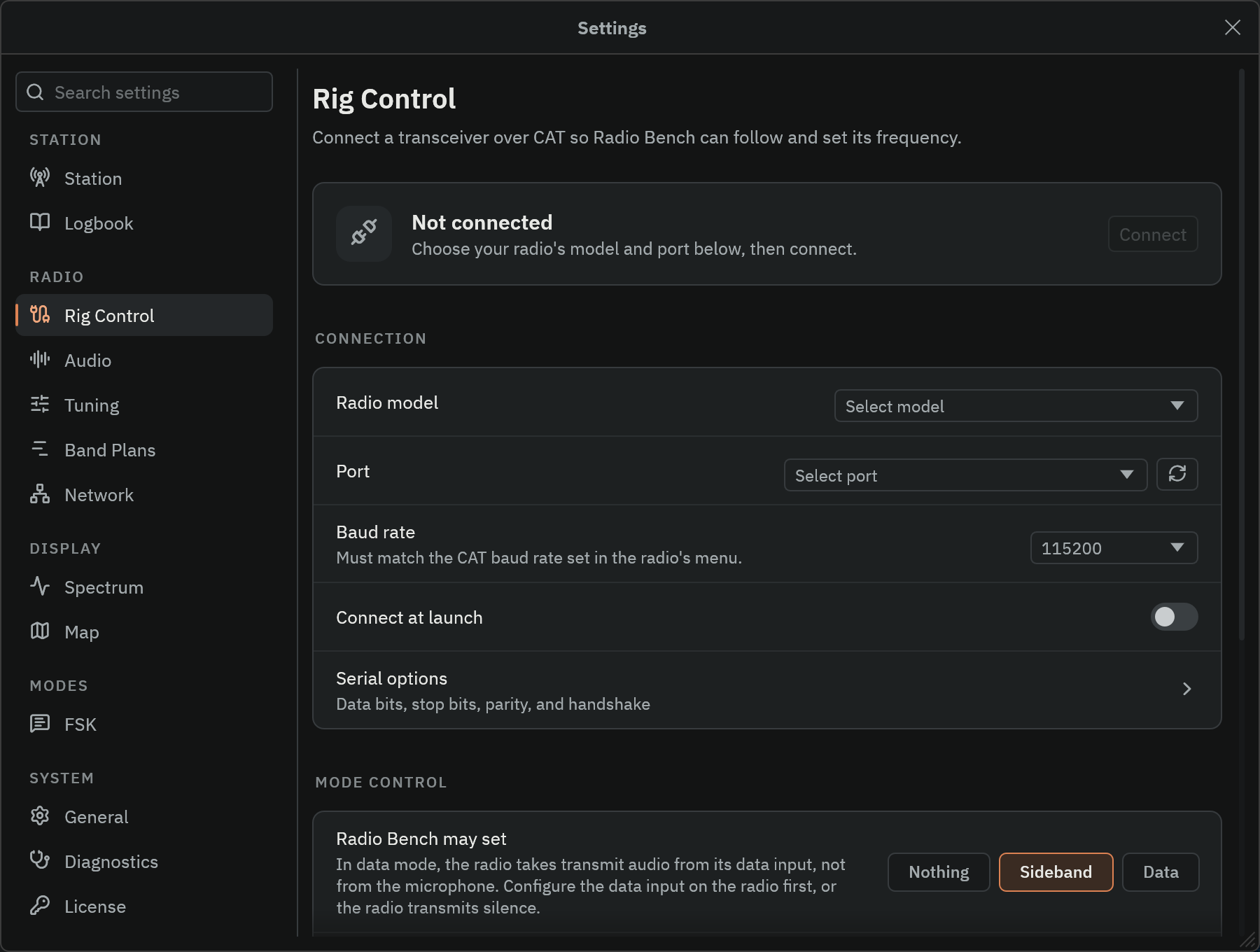Image resolution: width=1260 pixels, height=952 pixels.
Task: Open the License page
Action: click(144, 906)
